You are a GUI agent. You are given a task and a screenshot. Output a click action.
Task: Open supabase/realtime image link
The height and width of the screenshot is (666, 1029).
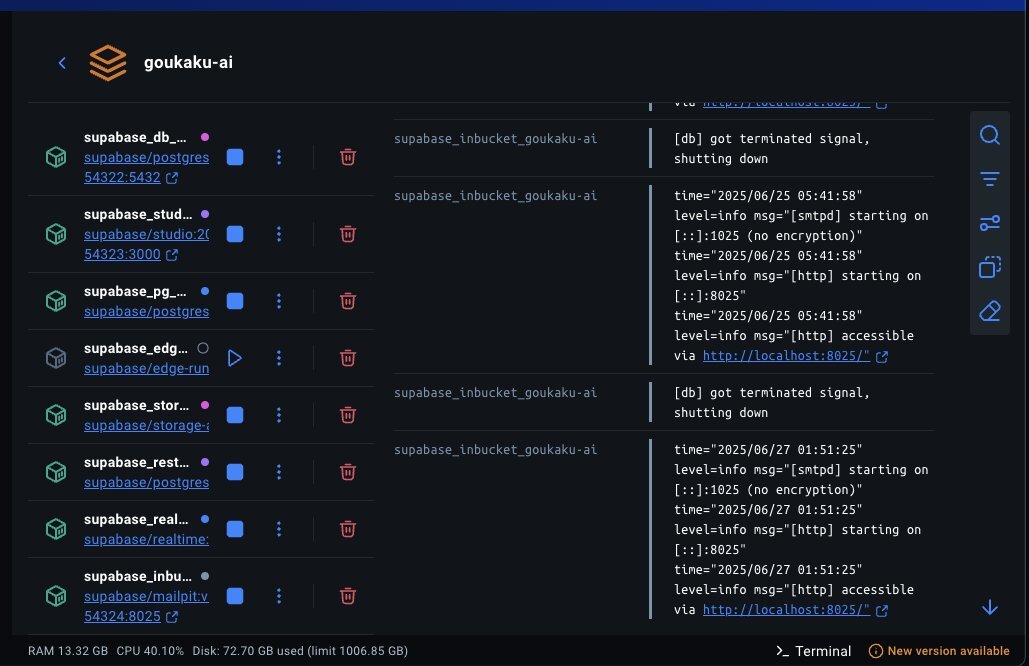point(146,540)
